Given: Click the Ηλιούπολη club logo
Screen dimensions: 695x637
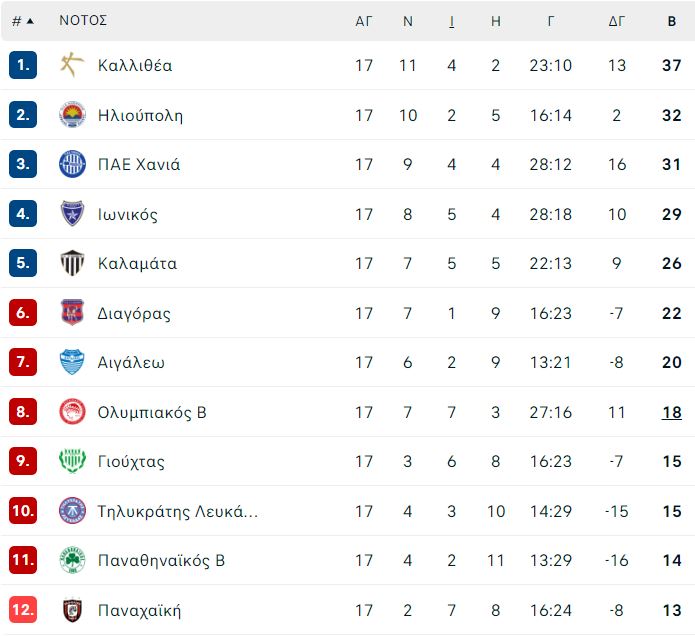Looking at the screenshot, I should tap(72, 115).
